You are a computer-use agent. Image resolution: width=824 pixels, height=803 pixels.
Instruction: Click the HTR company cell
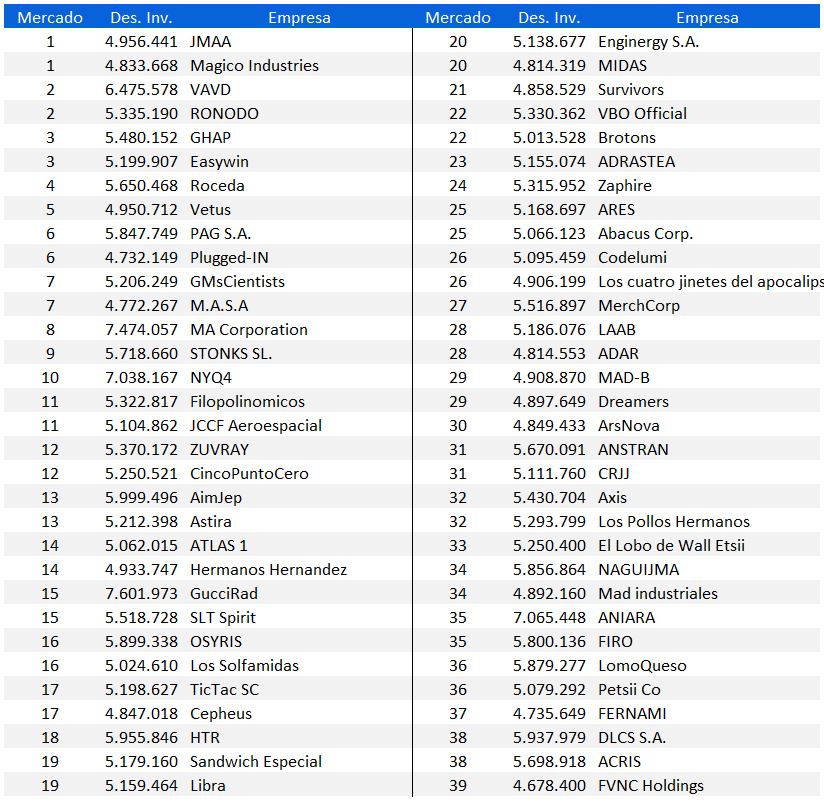tap(205, 738)
